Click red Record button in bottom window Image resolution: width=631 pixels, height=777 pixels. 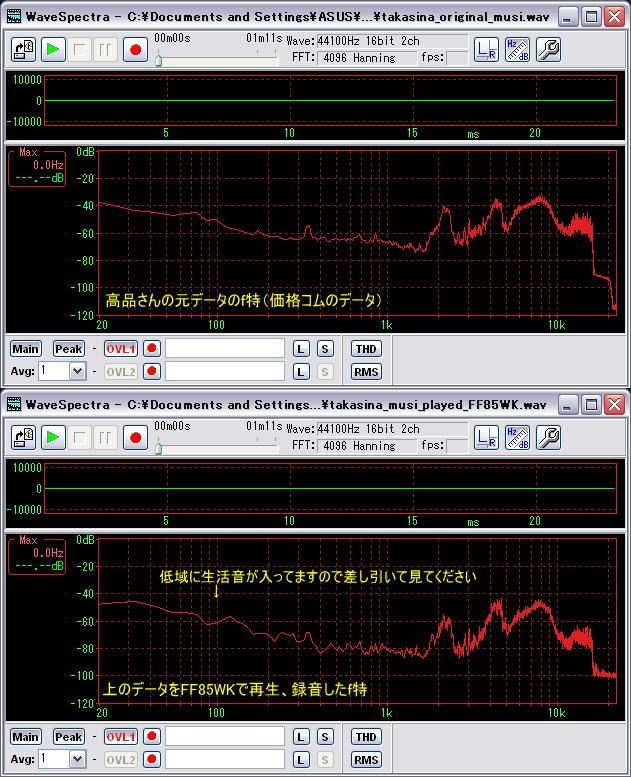tap(135, 438)
